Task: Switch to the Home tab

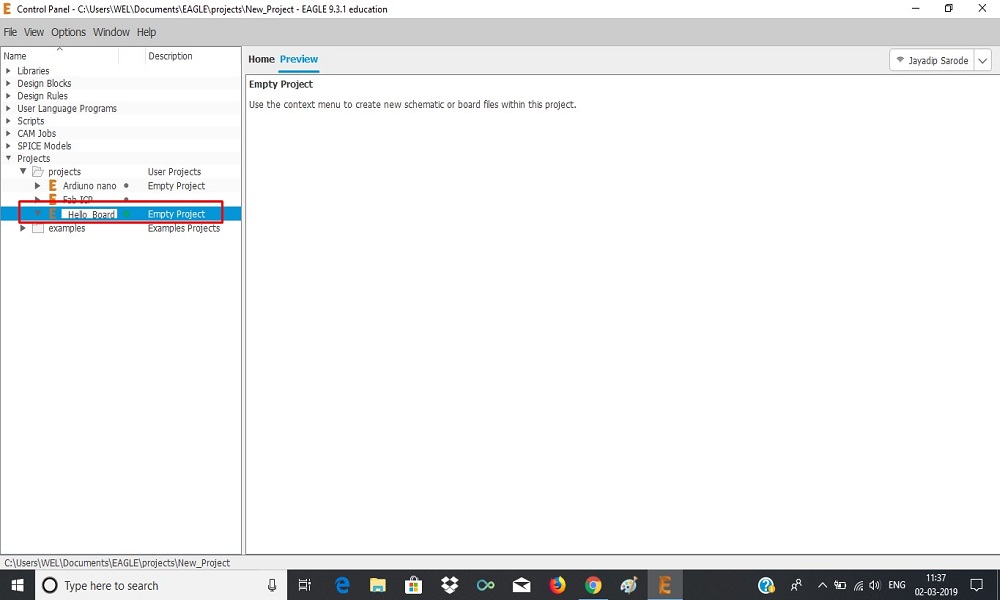Action: coord(261,59)
